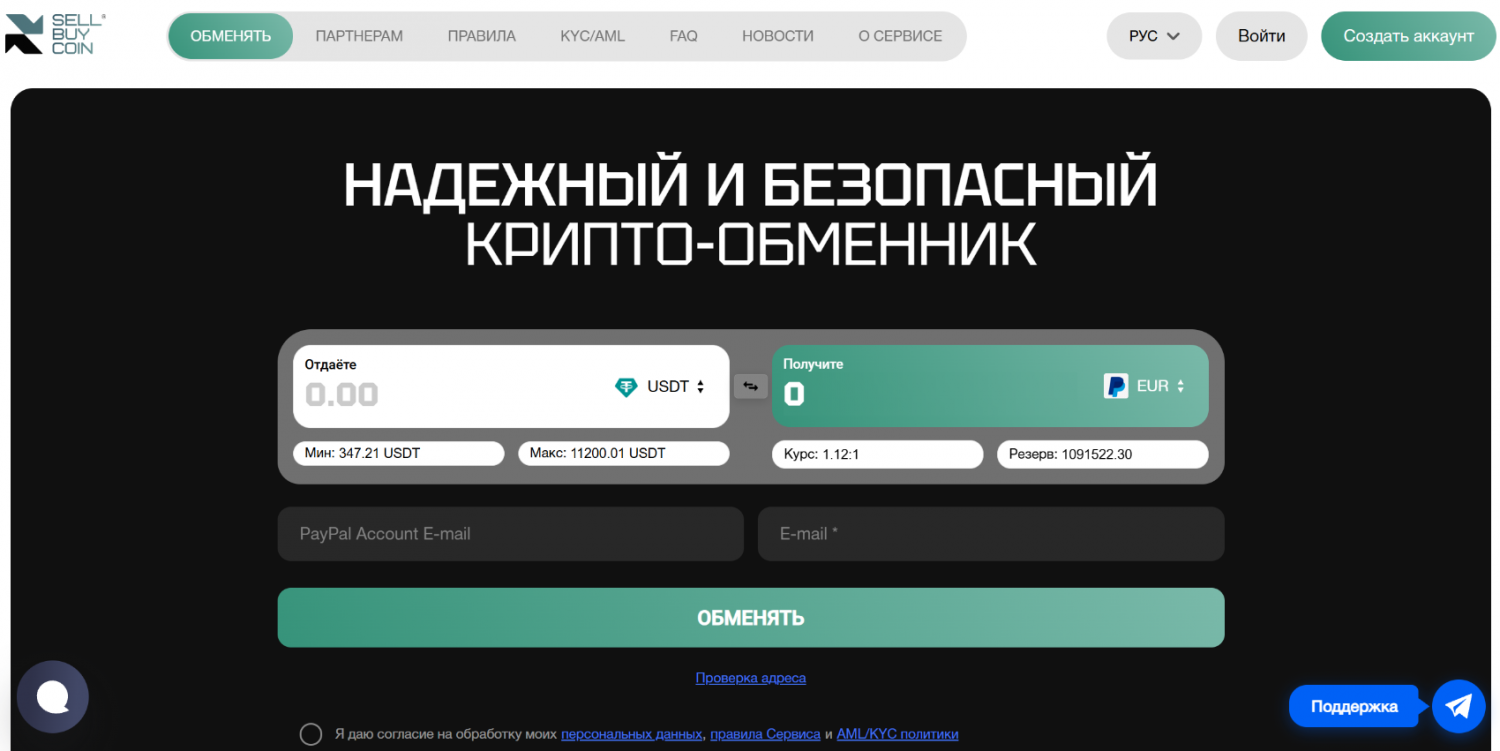Click the green ОБМЕНЯТЬ exchange button
This screenshot has width=1500, height=751.
click(x=751, y=618)
